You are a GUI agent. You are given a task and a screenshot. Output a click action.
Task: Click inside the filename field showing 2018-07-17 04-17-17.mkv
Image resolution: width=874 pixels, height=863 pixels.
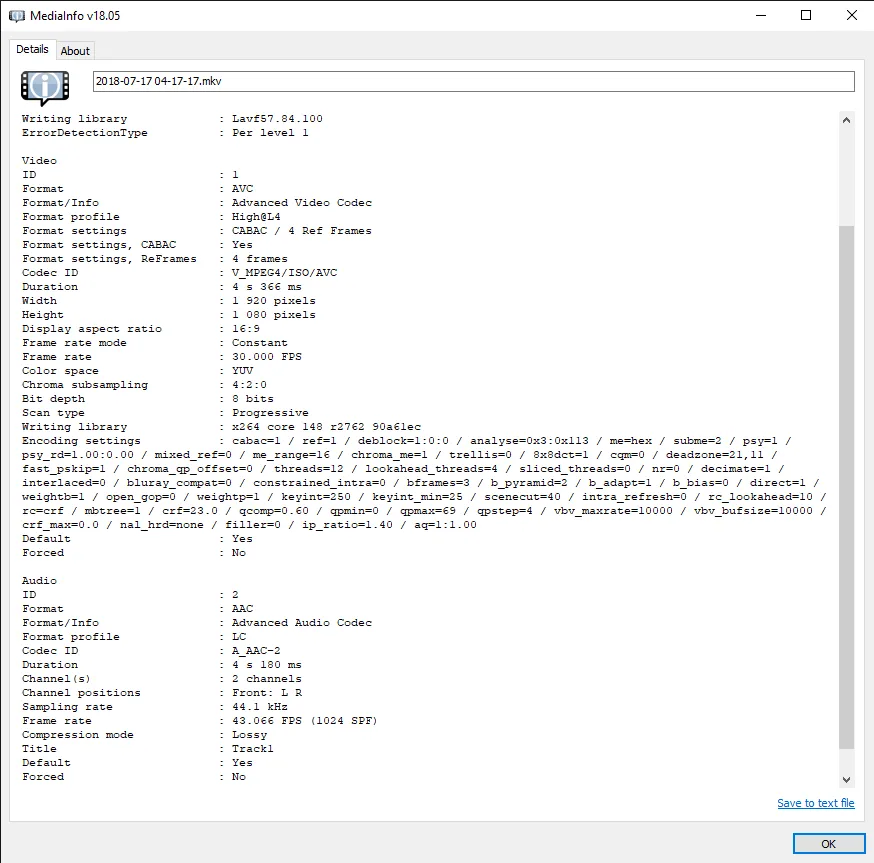click(x=400, y=81)
